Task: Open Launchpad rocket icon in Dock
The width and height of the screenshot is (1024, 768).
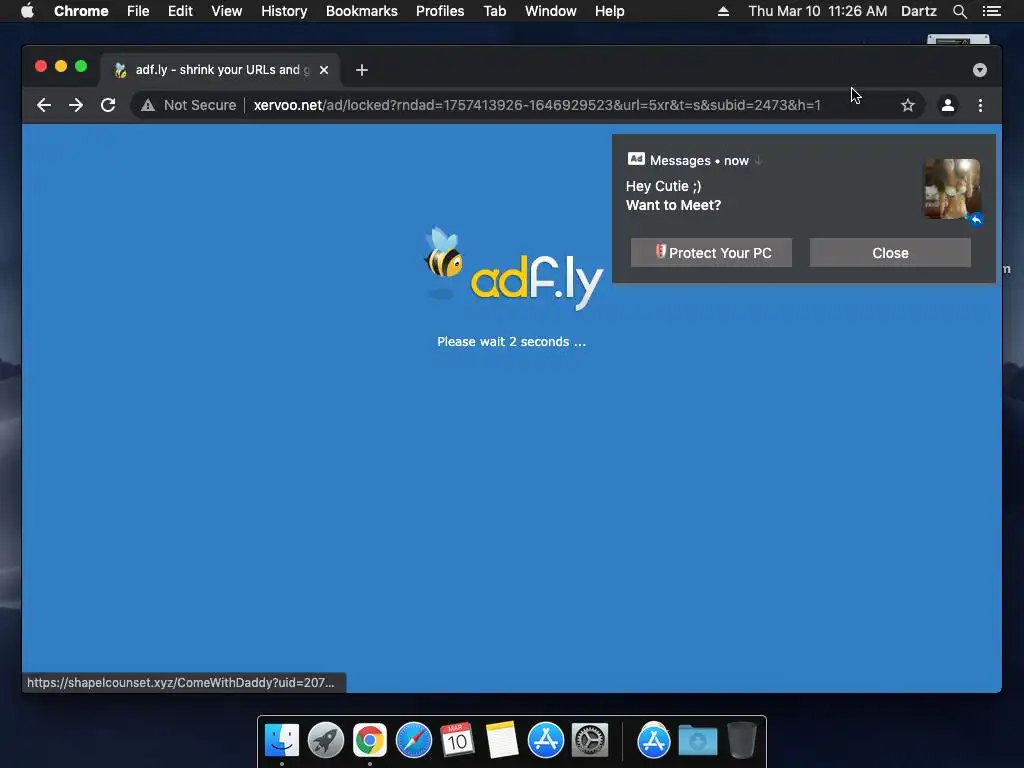Action: click(x=326, y=741)
